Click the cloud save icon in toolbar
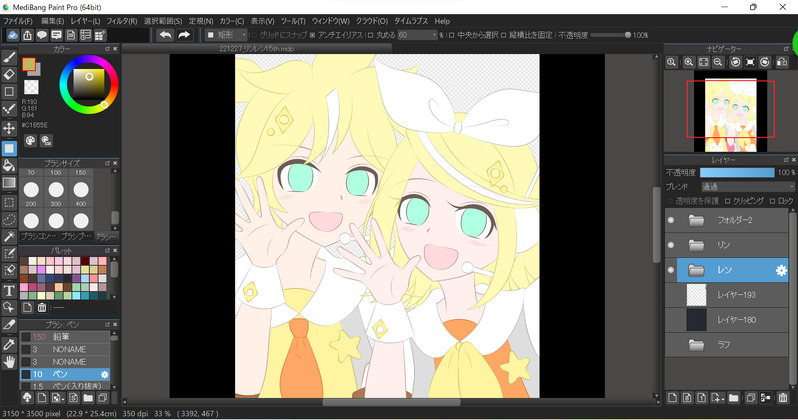 pos(13,35)
